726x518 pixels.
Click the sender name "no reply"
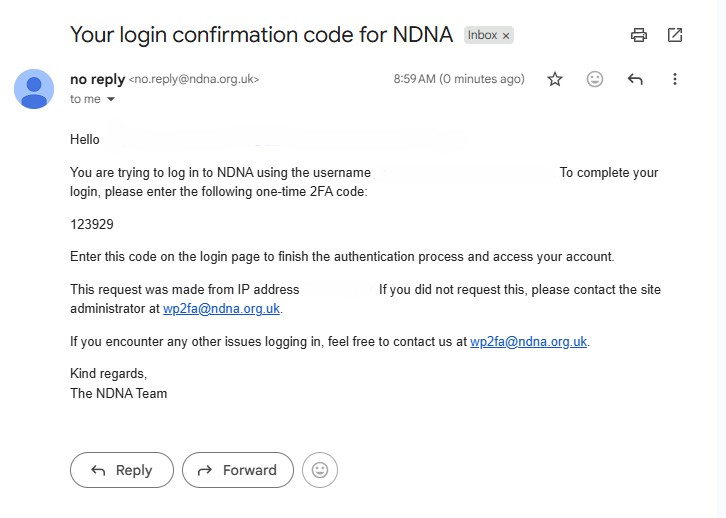tap(97, 79)
